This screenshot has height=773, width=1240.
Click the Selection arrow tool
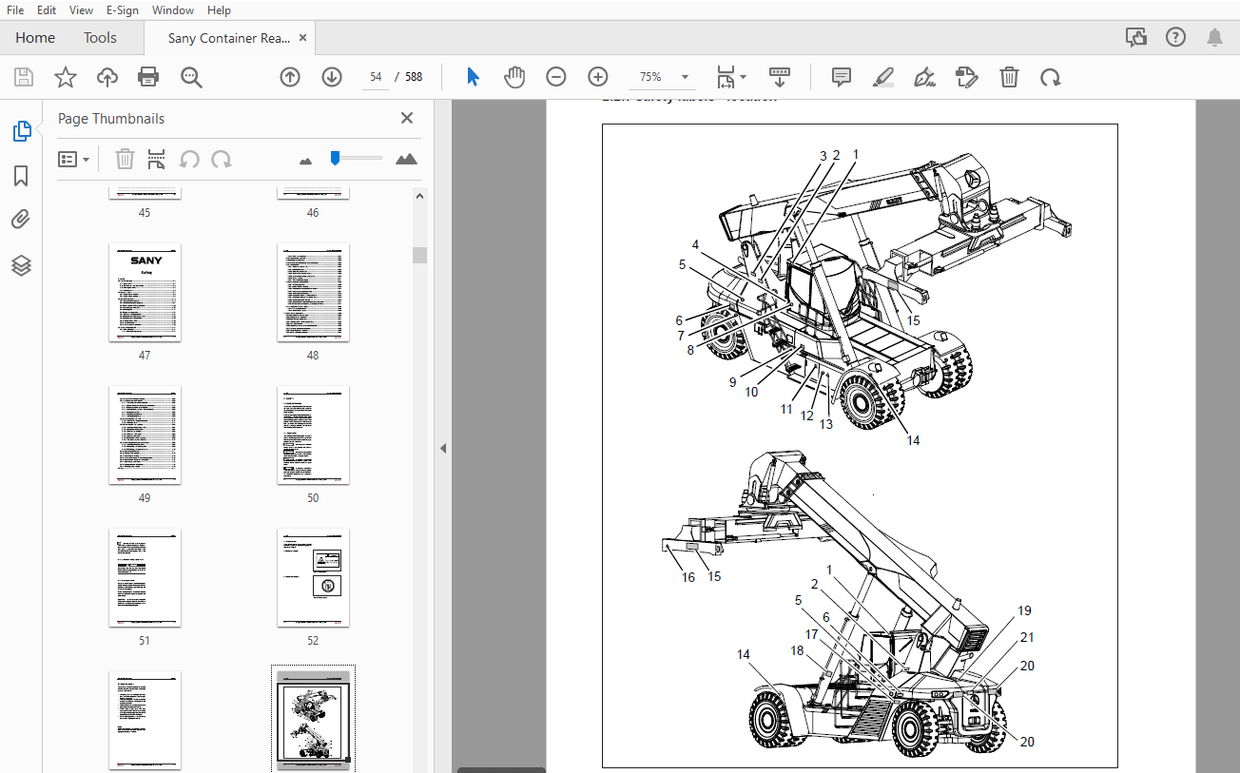point(473,77)
